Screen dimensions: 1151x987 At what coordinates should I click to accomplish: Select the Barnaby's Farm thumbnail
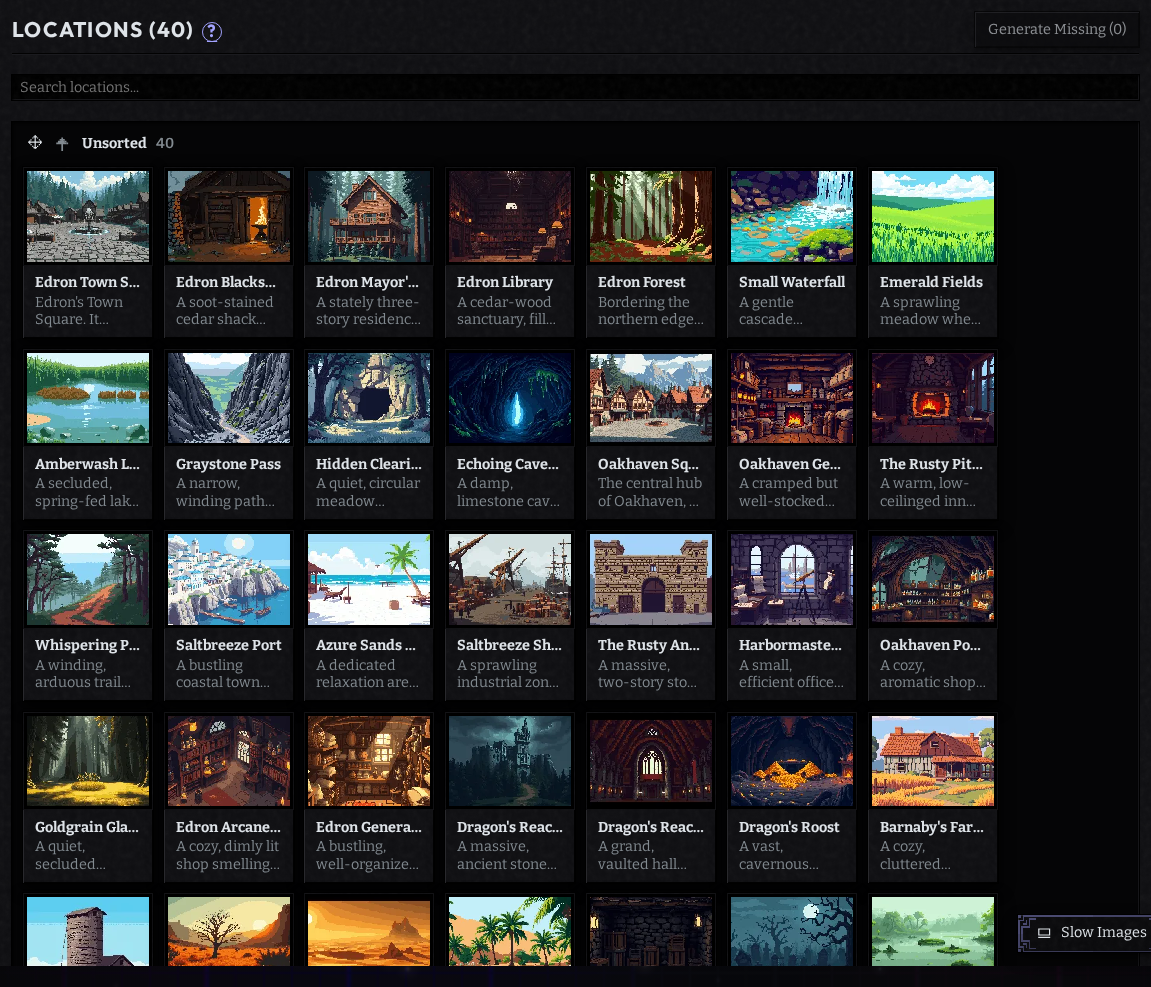coord(933,761)
